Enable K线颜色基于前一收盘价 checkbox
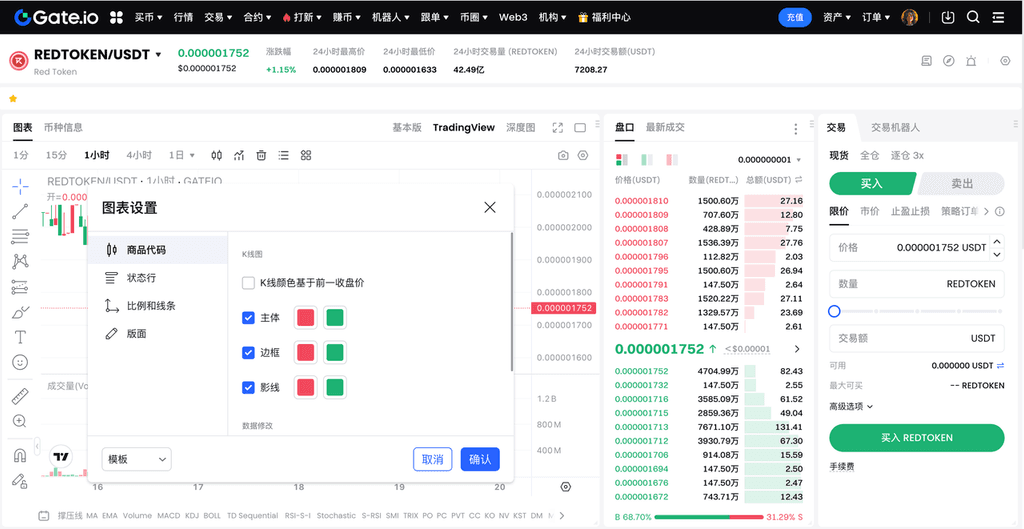The height and width of the screenshot is (529, 1024). tap(248, 283)
